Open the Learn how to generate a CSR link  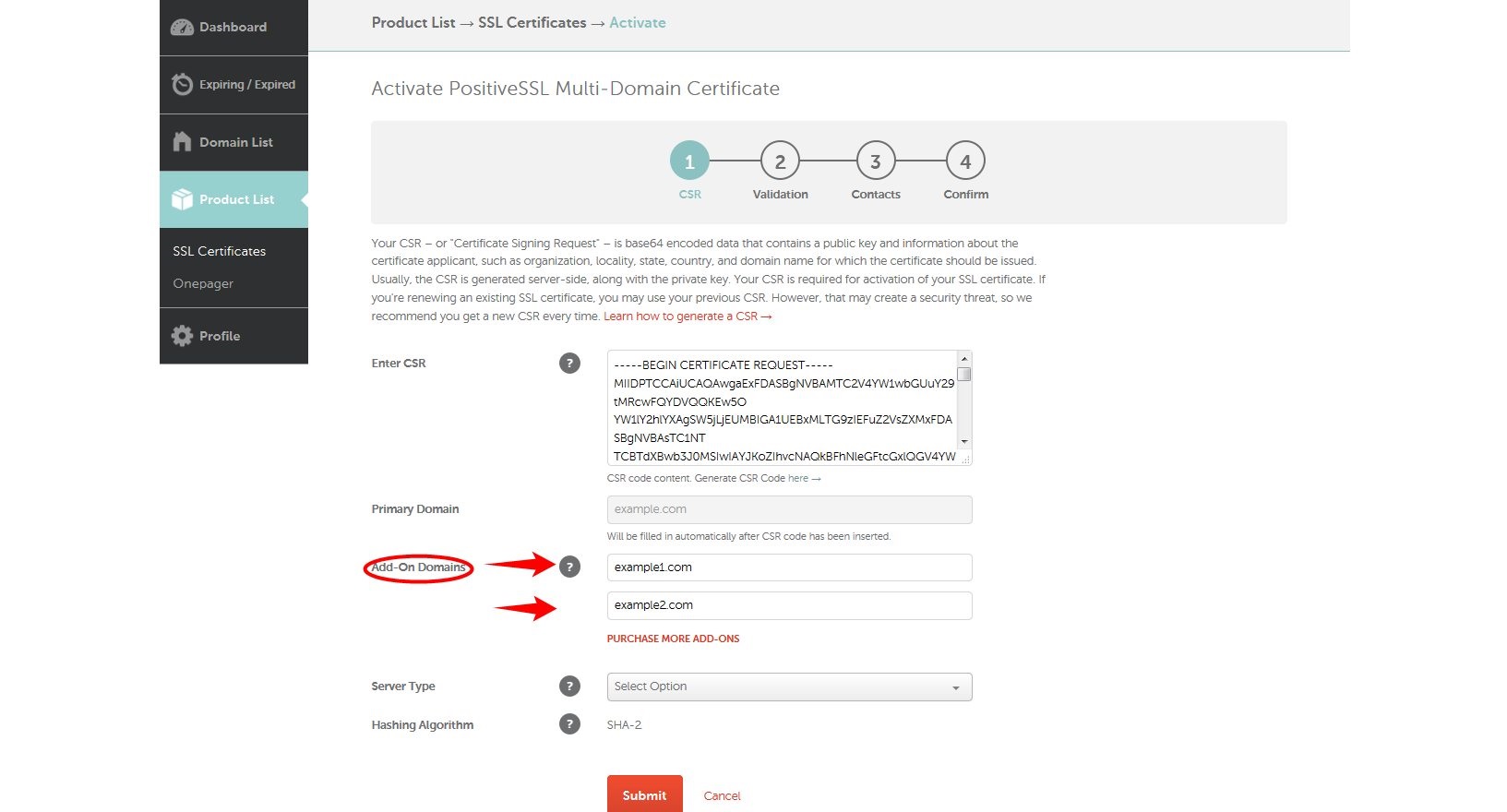click(x=681, y=316)
